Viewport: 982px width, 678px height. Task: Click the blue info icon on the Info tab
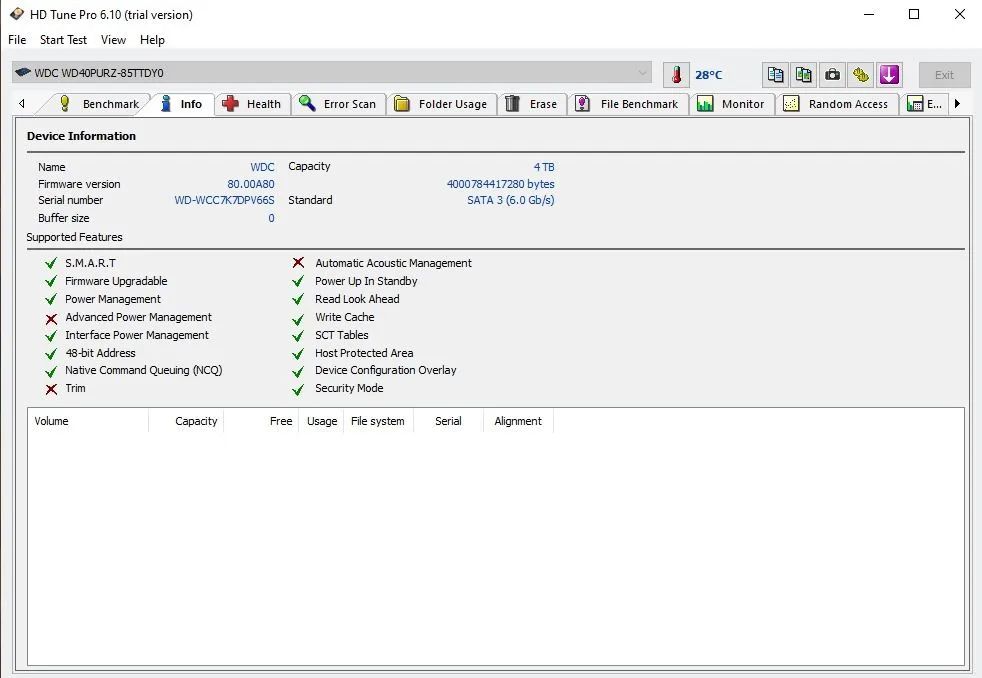[166, 103]
